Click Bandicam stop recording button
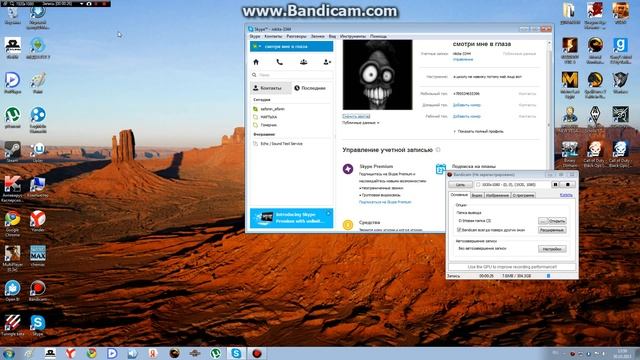The image size is (640, 360). (x=568, y=184)
